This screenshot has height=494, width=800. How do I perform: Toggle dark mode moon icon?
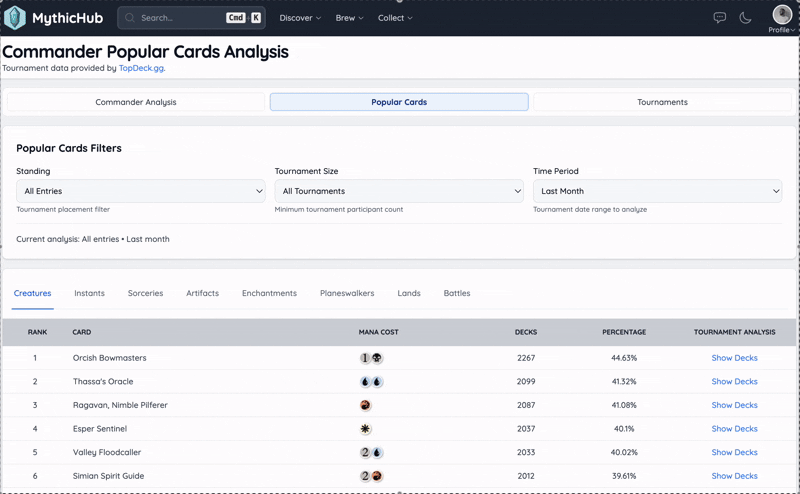(745, 18)
